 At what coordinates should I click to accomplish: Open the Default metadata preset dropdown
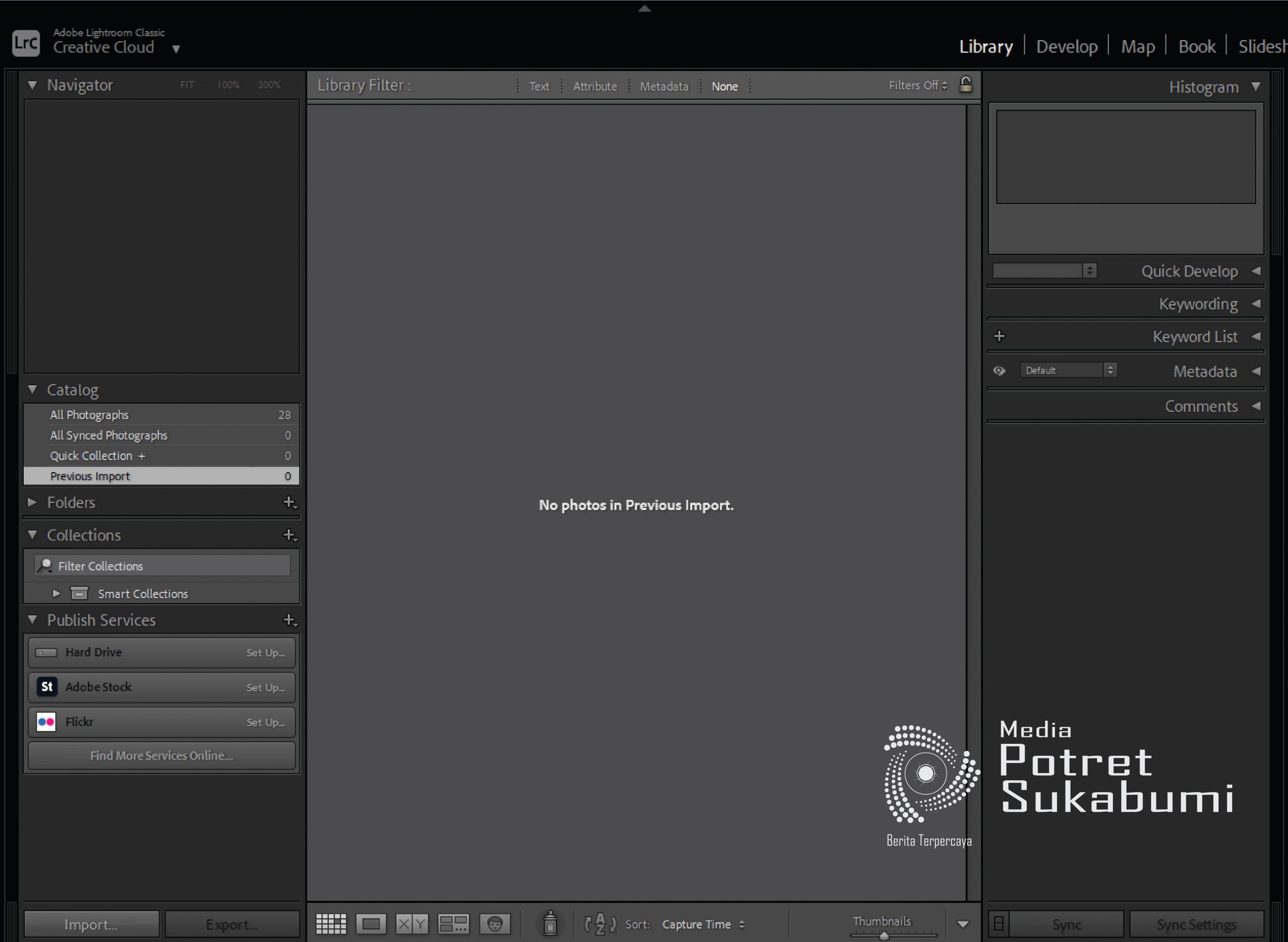1068,370
